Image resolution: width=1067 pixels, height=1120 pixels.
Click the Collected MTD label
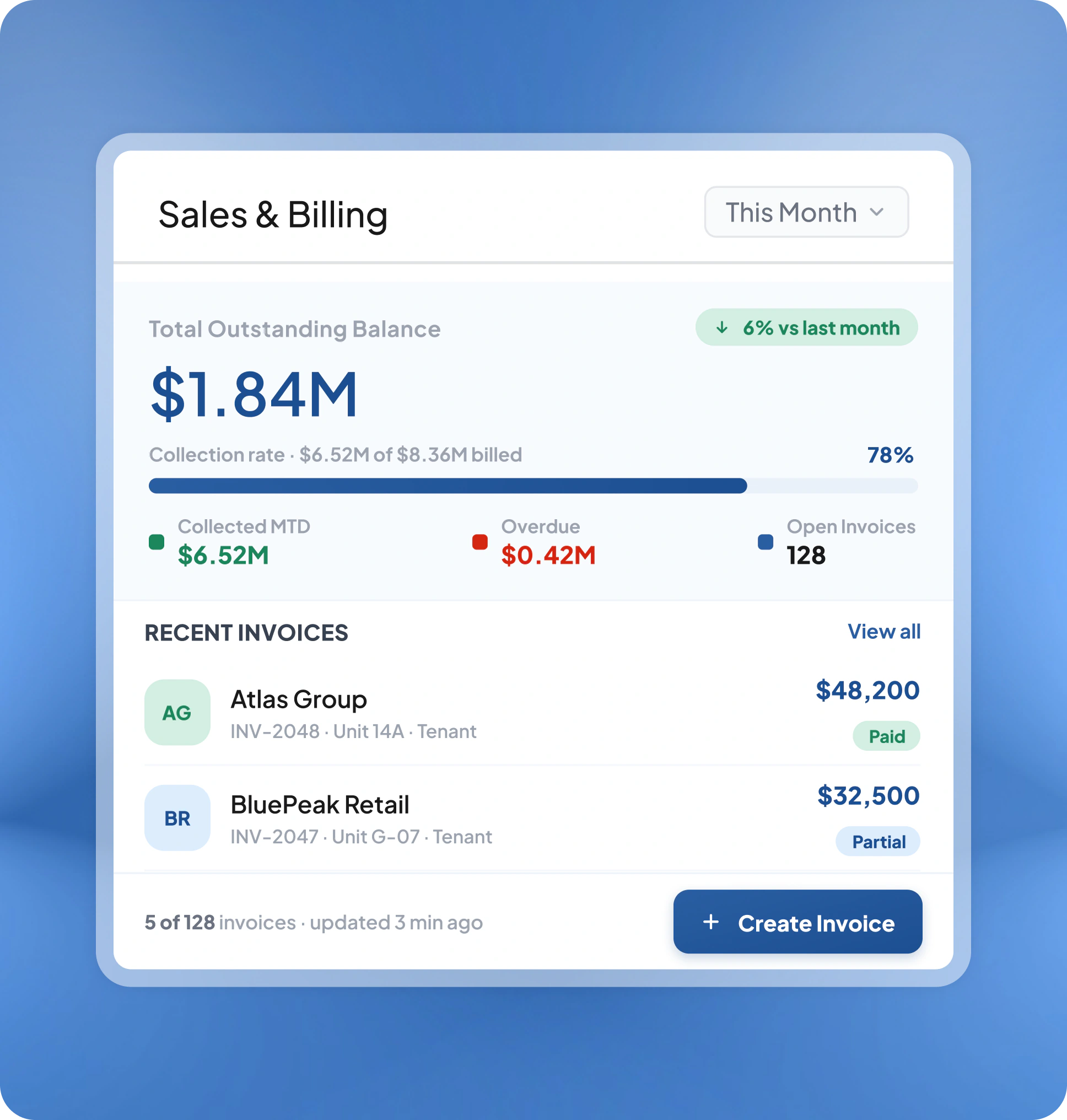click(x=244, y=527)
